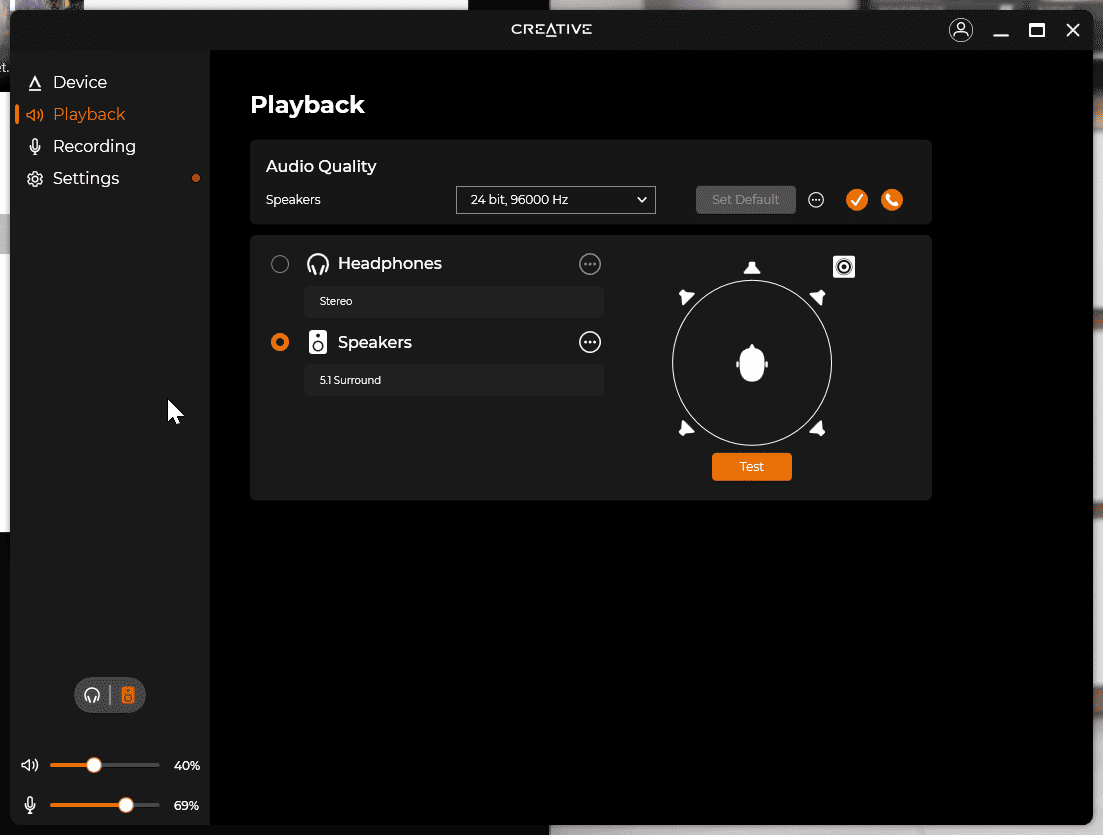This screenshot has height=835, width=1103.
Task: Select the Headphones radio button
Action: [x=280, y=264]
